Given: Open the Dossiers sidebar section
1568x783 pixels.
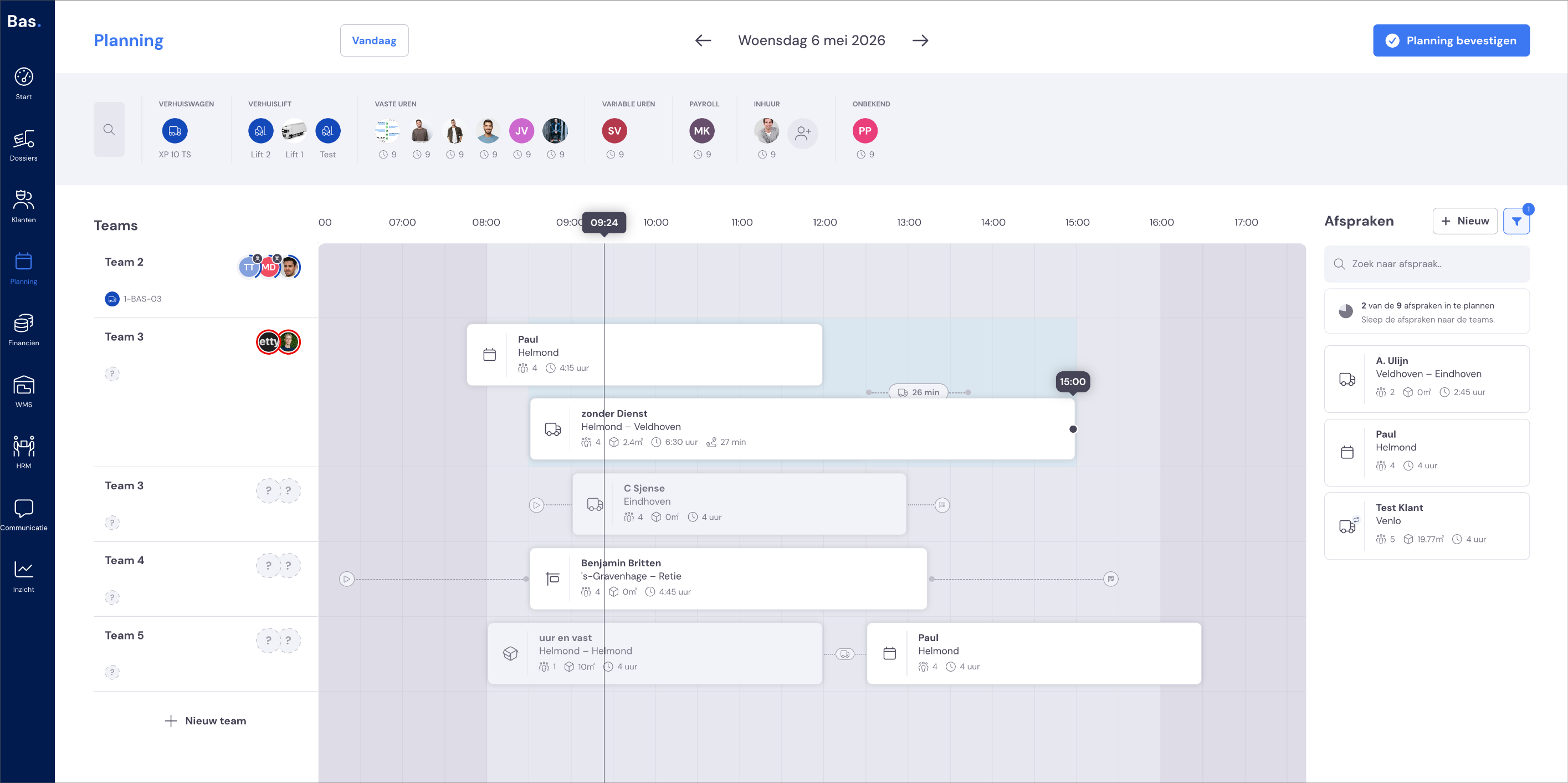Looking at the screenshot, I should (x=24, y=146).
